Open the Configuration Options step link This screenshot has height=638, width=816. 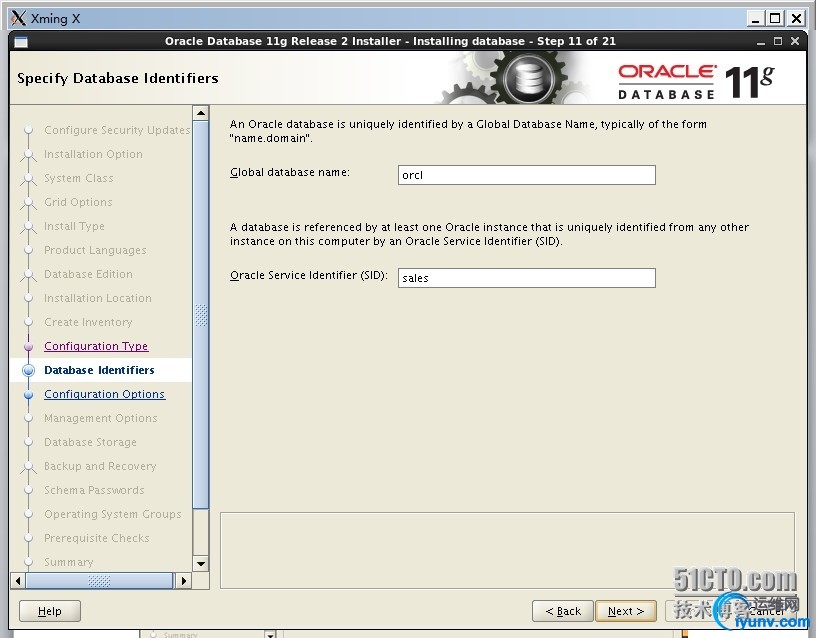pyautogui.click(x=105, y=394)
